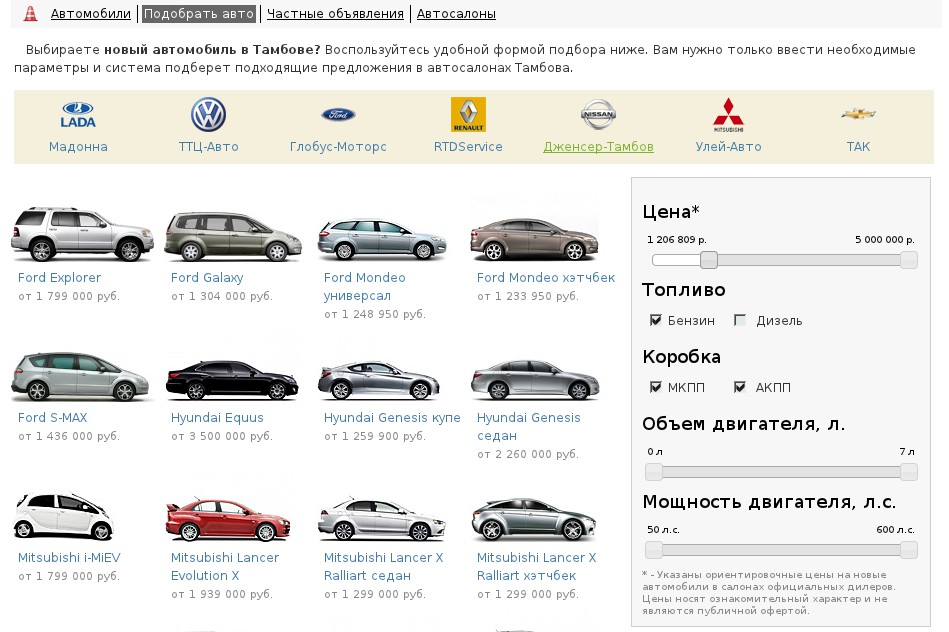Open the Ford Explorer link
The height and width of the screenshot is (632, 949).
pos(59,277)
